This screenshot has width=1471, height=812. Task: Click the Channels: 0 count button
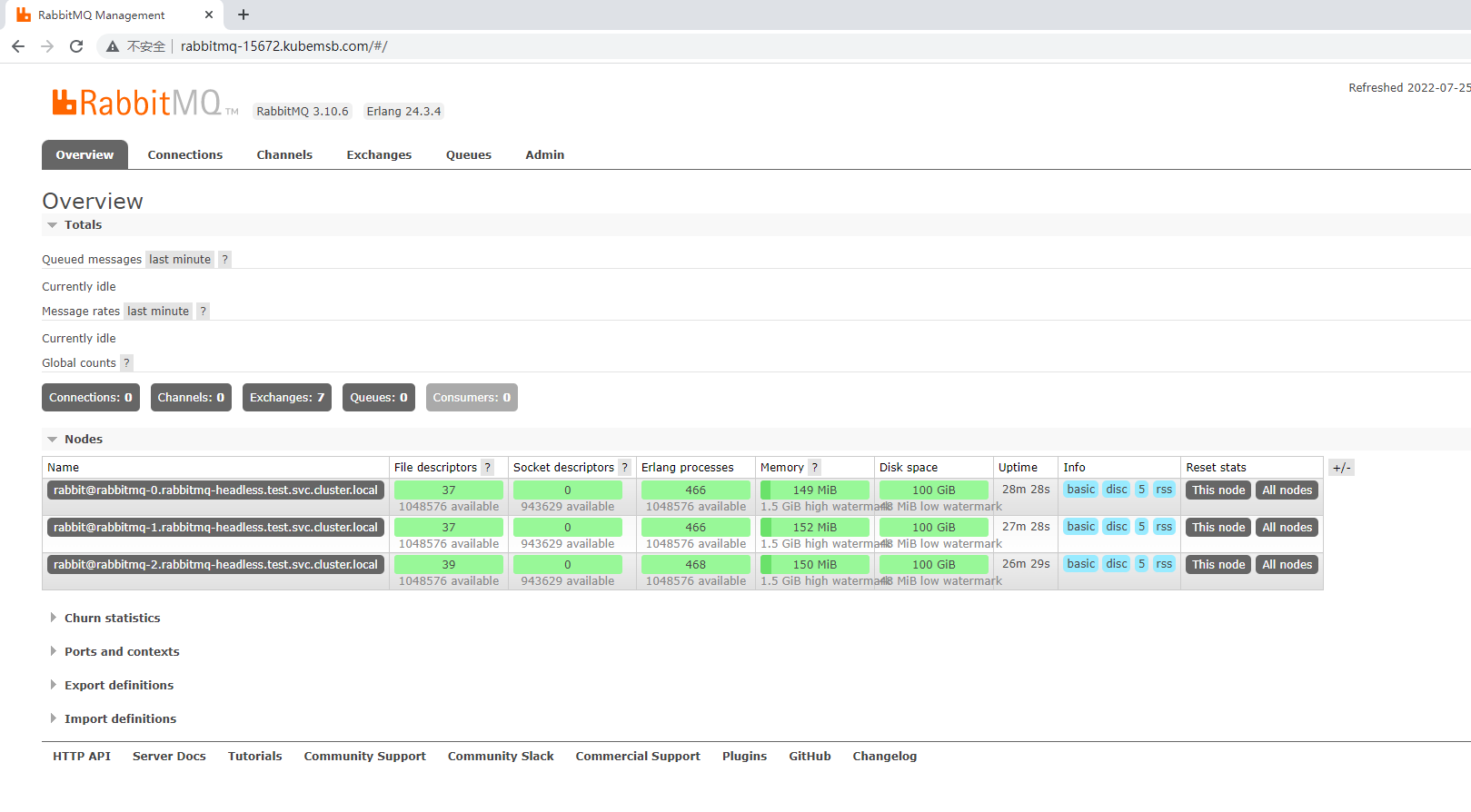pyautogui.click(x=191, y=398)
